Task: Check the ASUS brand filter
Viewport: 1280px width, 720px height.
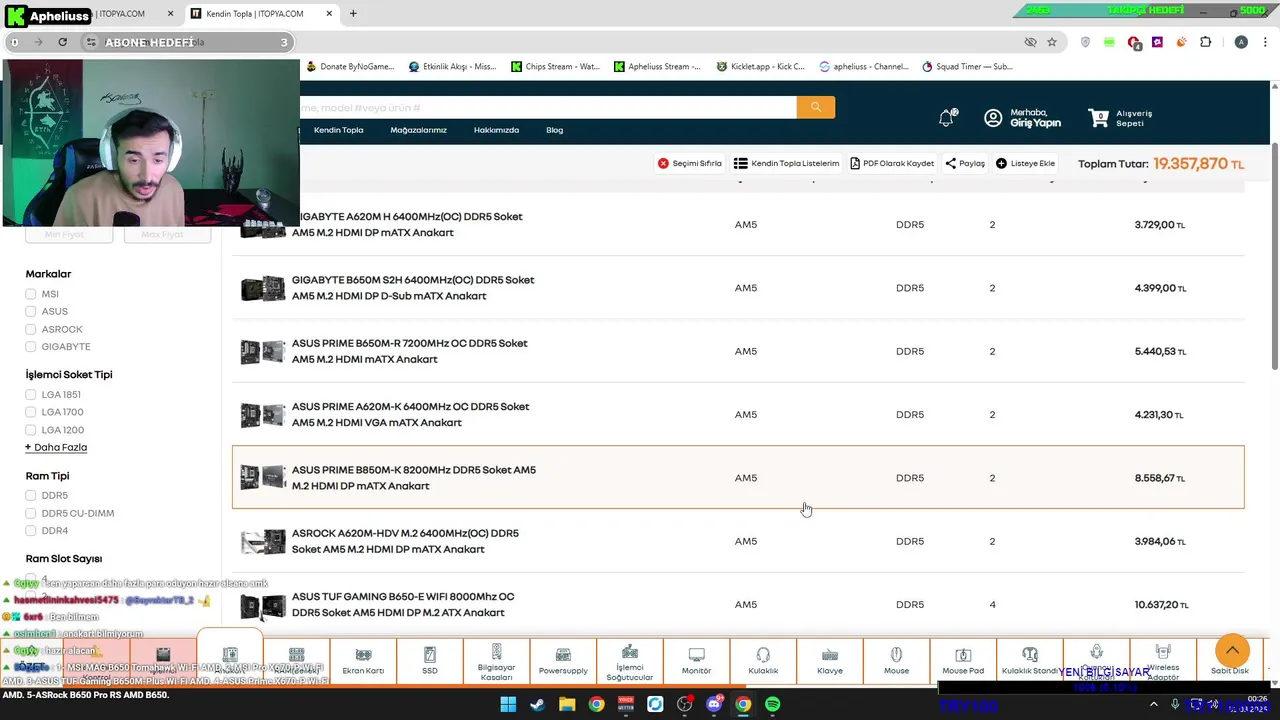Action: [31, 311]
